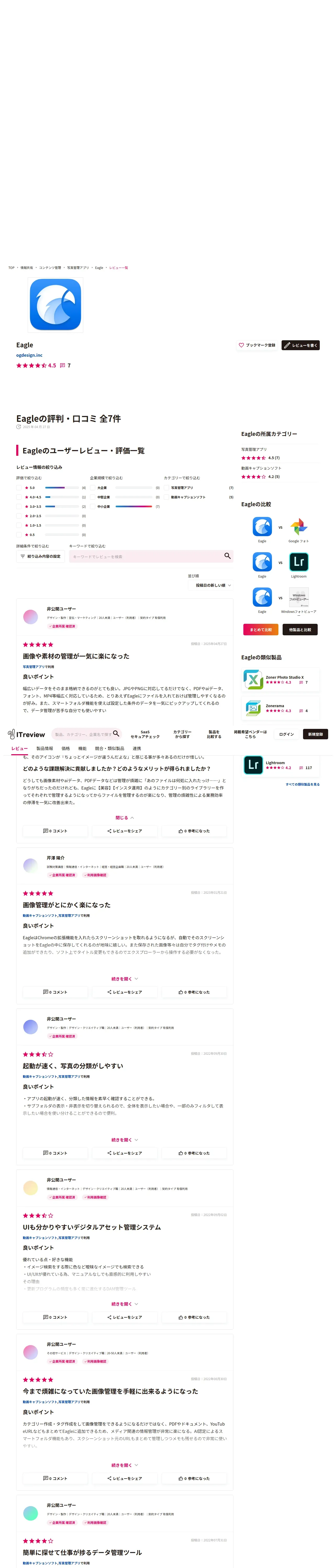This screenshot has height=1568, width=336.
Task: Open カテゴリーから探す in header
Action: tap(182, 735)
